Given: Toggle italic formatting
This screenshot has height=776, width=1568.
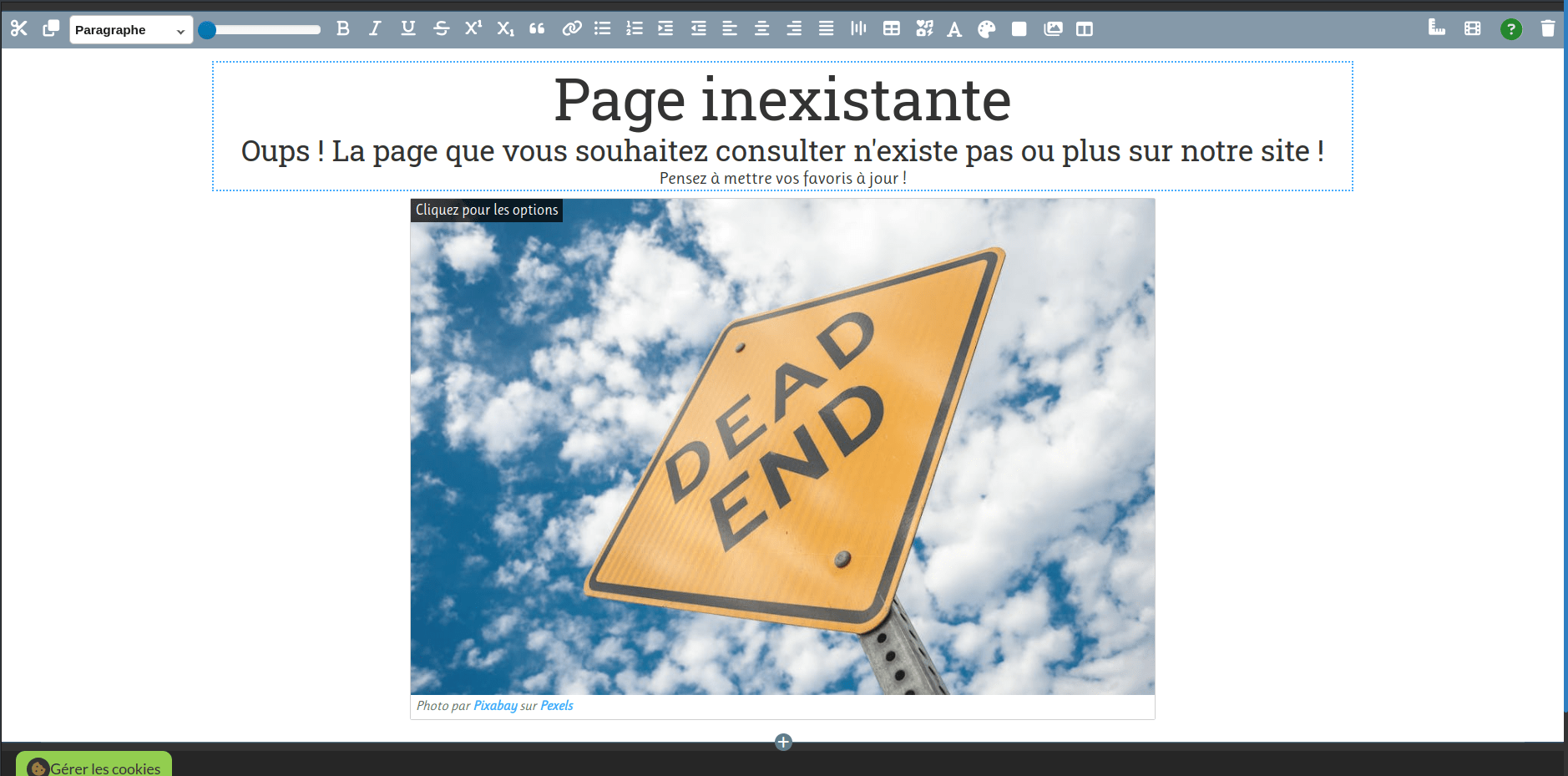Looking at the screenshot, I should [x=375, y=29].
